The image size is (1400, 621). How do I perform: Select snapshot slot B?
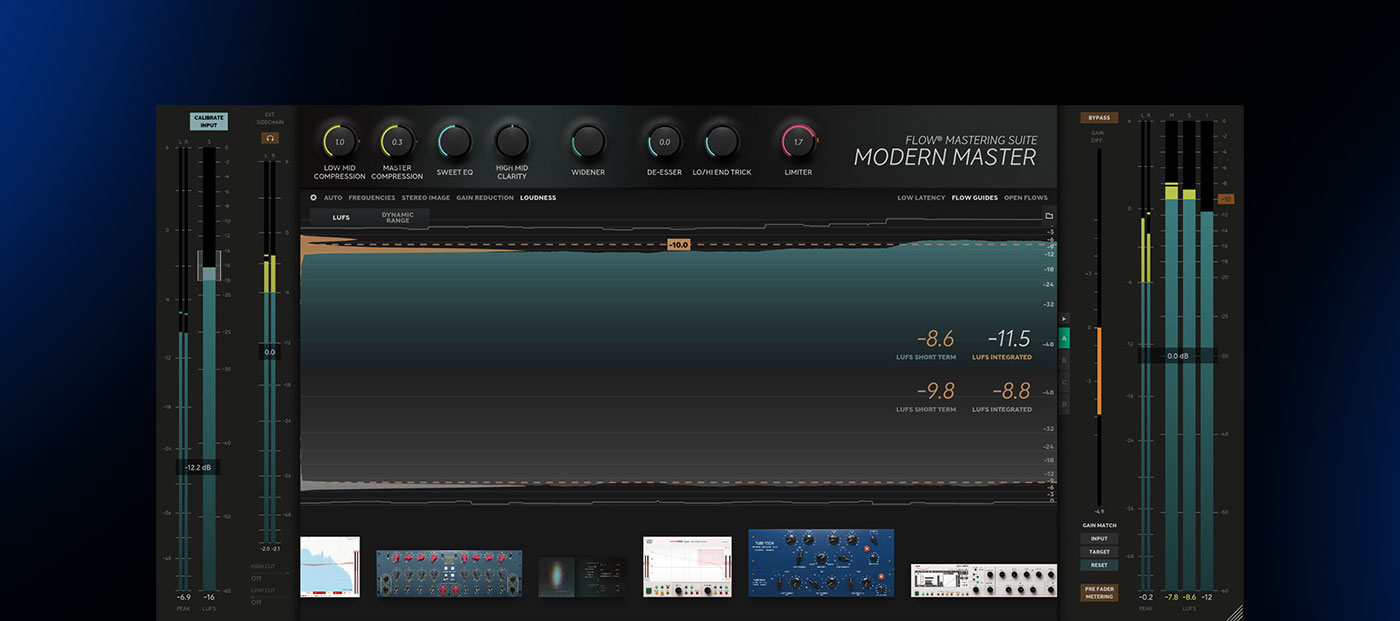(x=1064, y=360)
